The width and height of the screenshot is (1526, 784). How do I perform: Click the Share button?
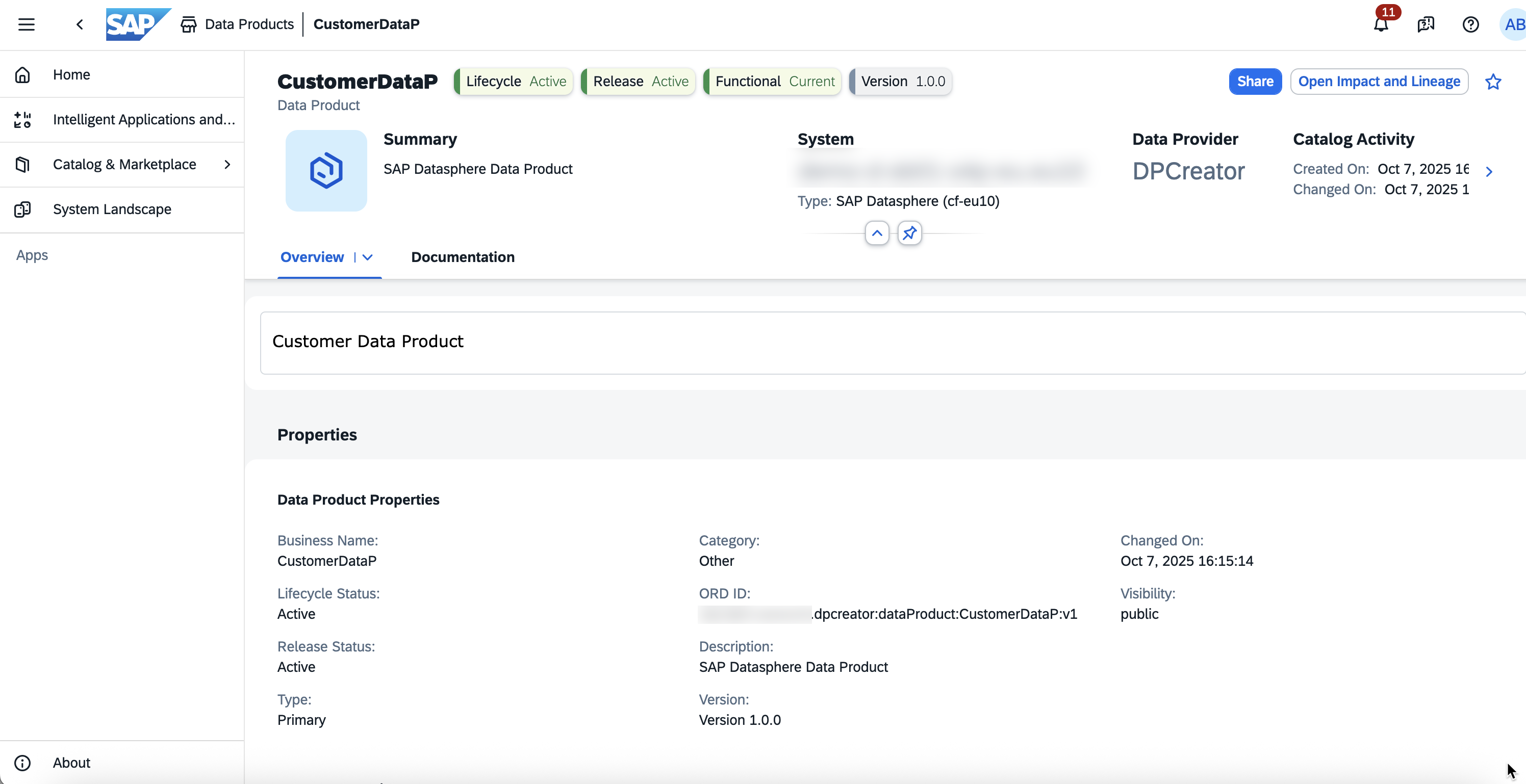pyautogui.click(x=1255, y=82)
